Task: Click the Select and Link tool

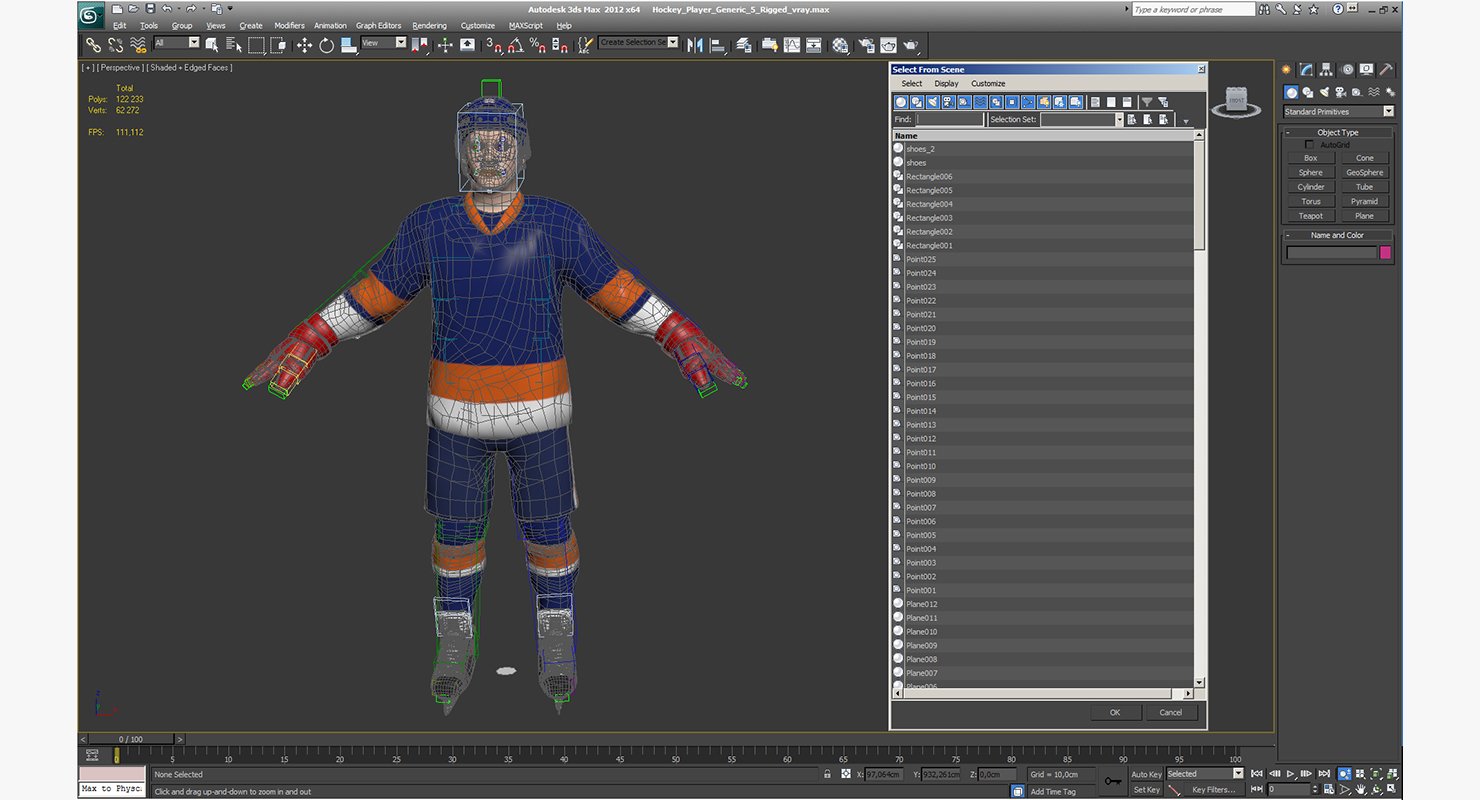Action: [x=93, y=45]
